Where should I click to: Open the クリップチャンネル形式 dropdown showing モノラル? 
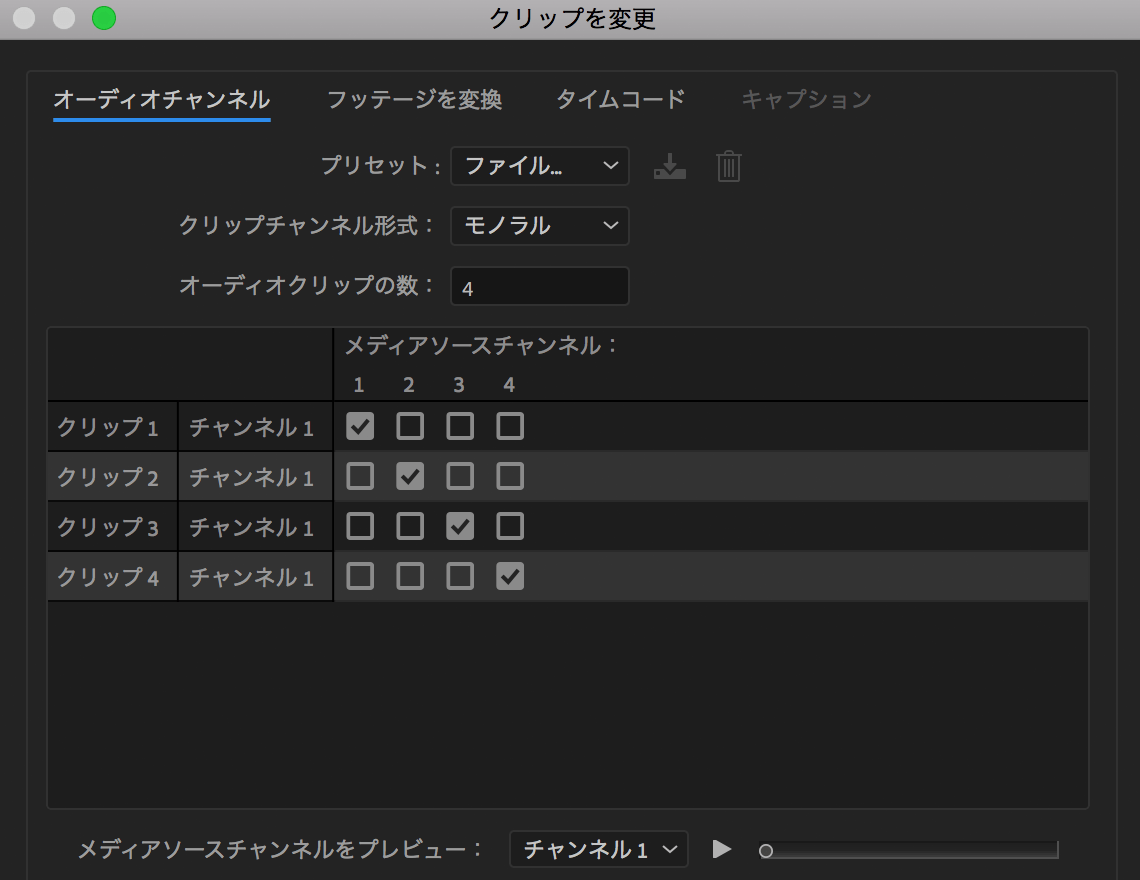[x=539, y=226]
